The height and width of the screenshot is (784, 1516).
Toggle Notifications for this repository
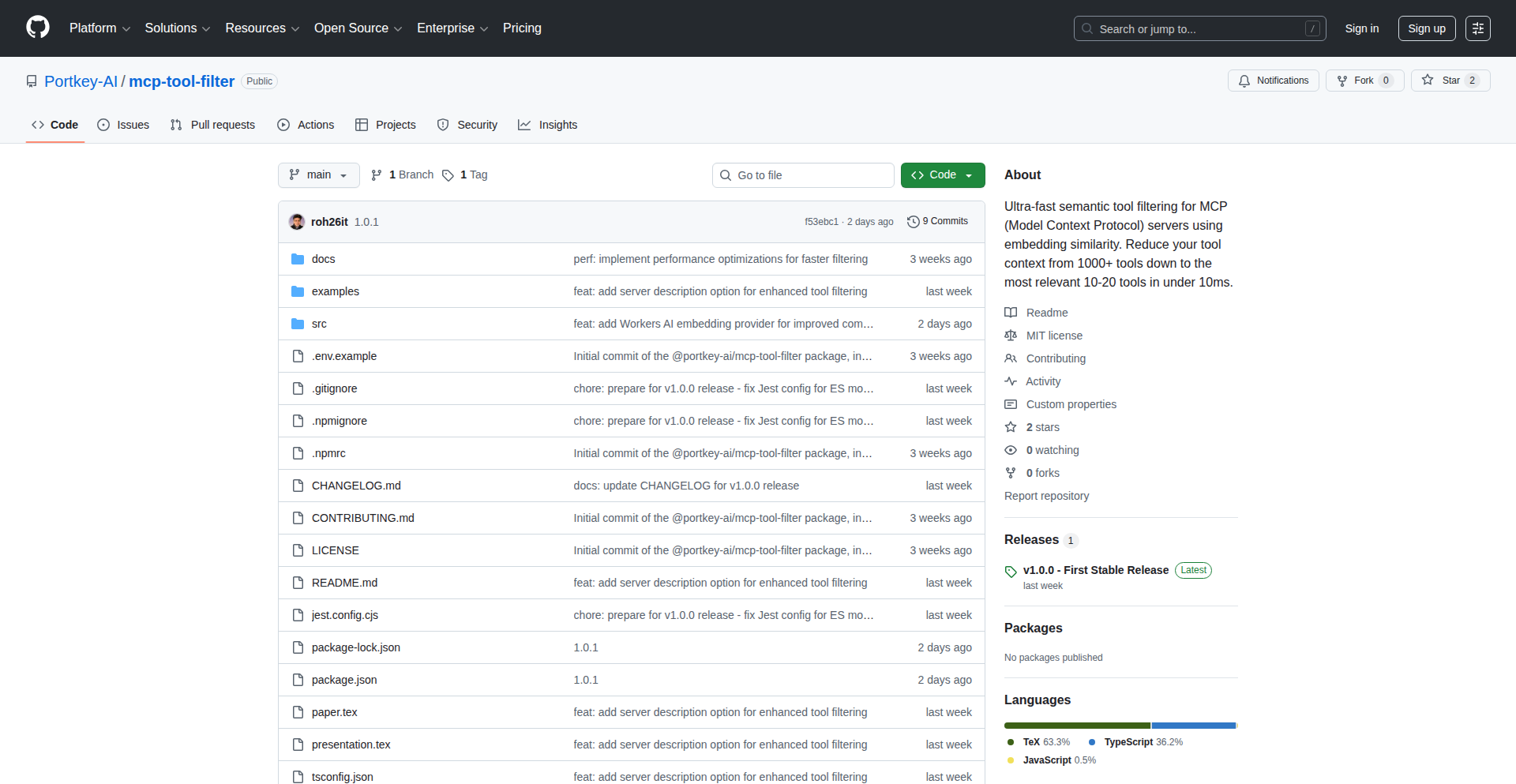[1273, 81]
